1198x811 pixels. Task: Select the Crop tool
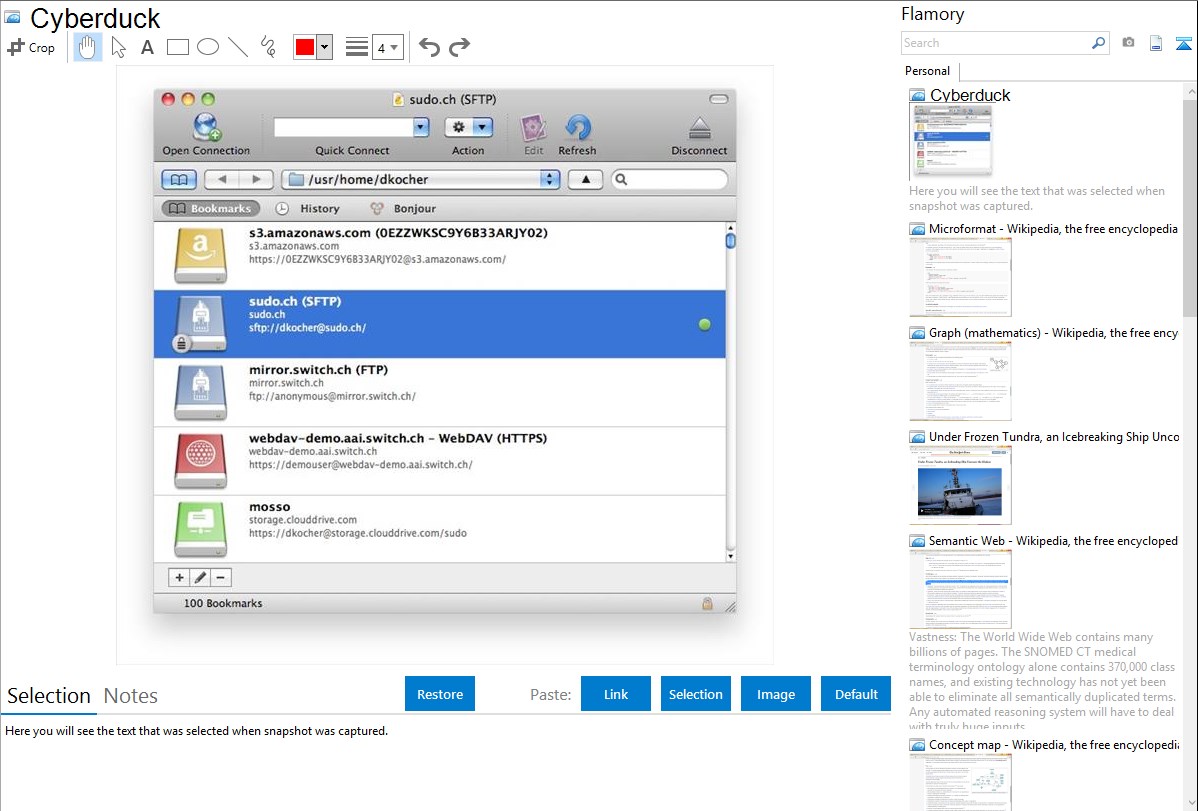click(x=31, y=47)
